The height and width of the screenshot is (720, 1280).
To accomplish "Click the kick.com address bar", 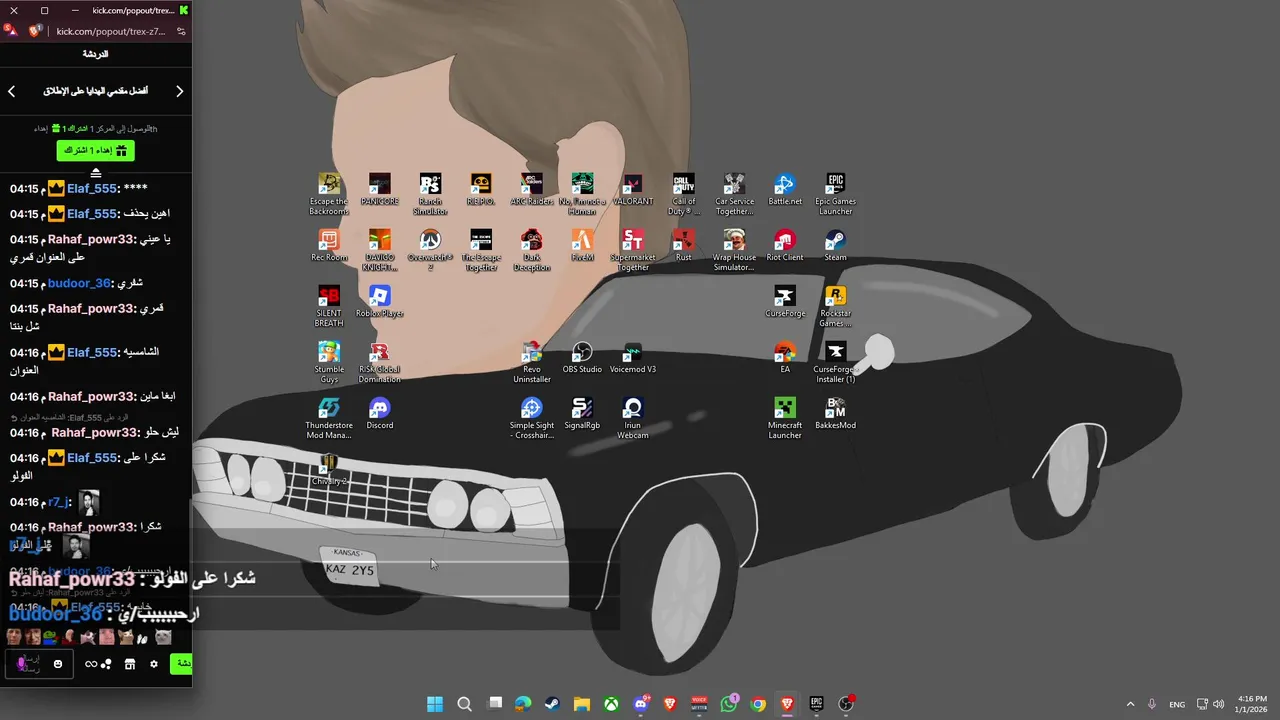I will pyautogui.click(x=110, y=31).
